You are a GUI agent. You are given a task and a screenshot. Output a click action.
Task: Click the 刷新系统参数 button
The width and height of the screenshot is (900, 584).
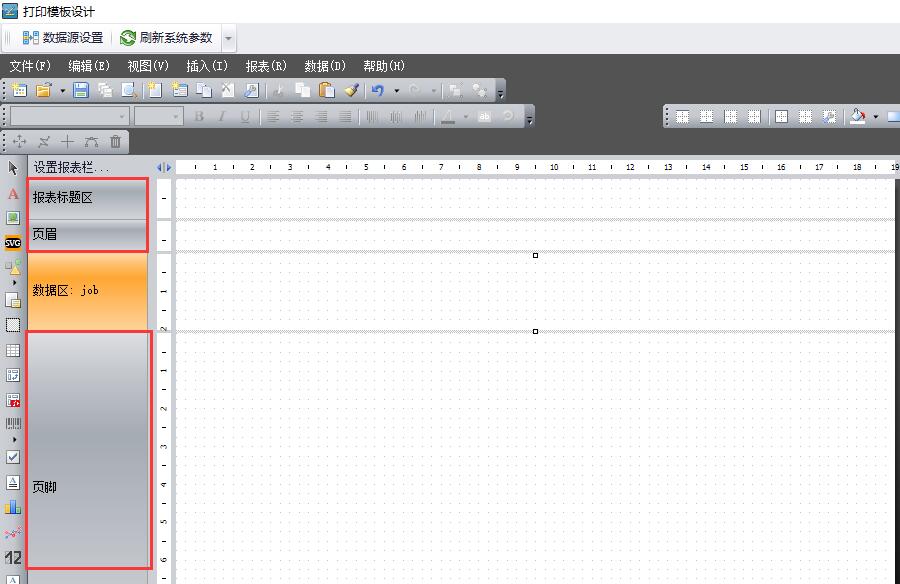(x=166, y=38)
